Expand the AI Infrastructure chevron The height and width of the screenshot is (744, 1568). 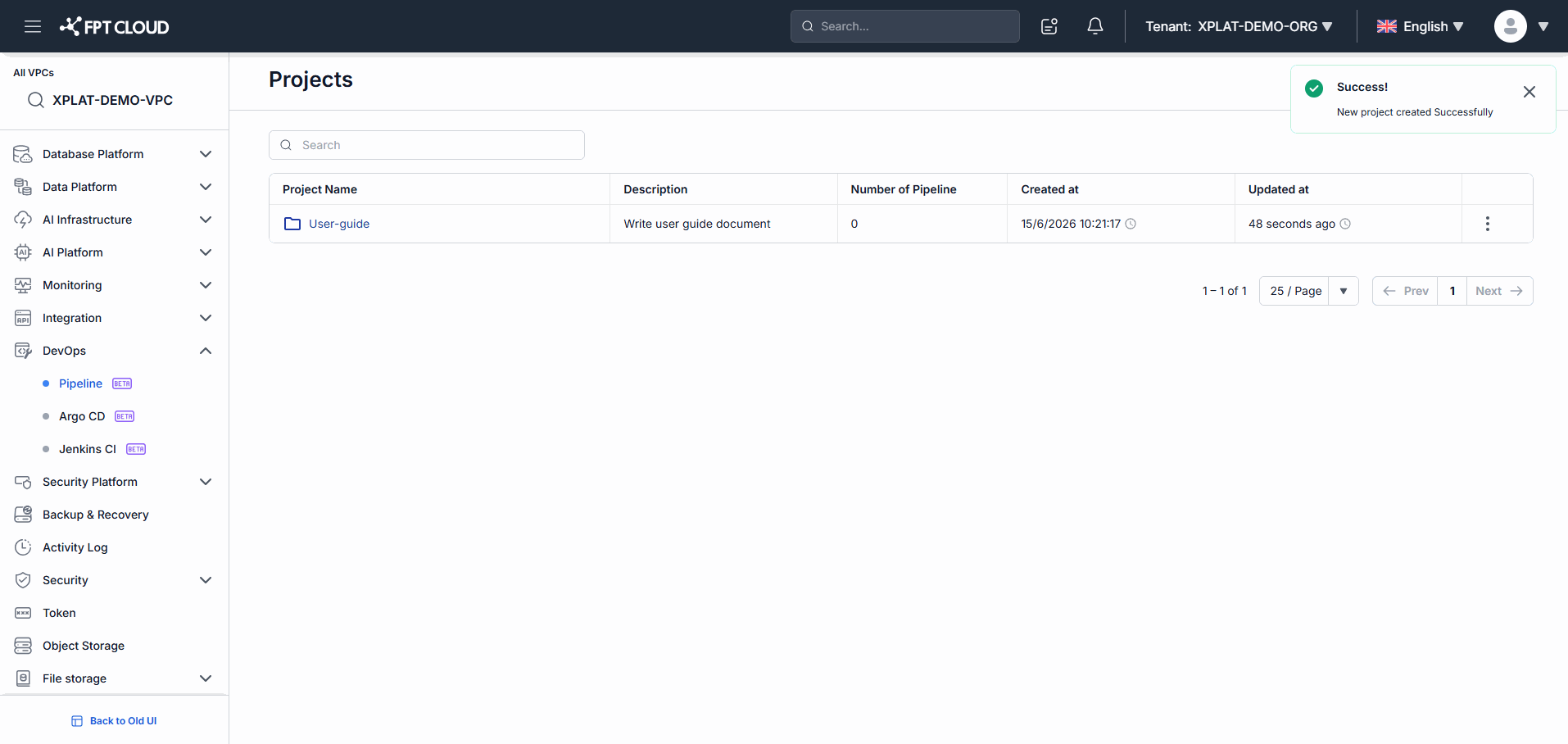pos(206,220)
